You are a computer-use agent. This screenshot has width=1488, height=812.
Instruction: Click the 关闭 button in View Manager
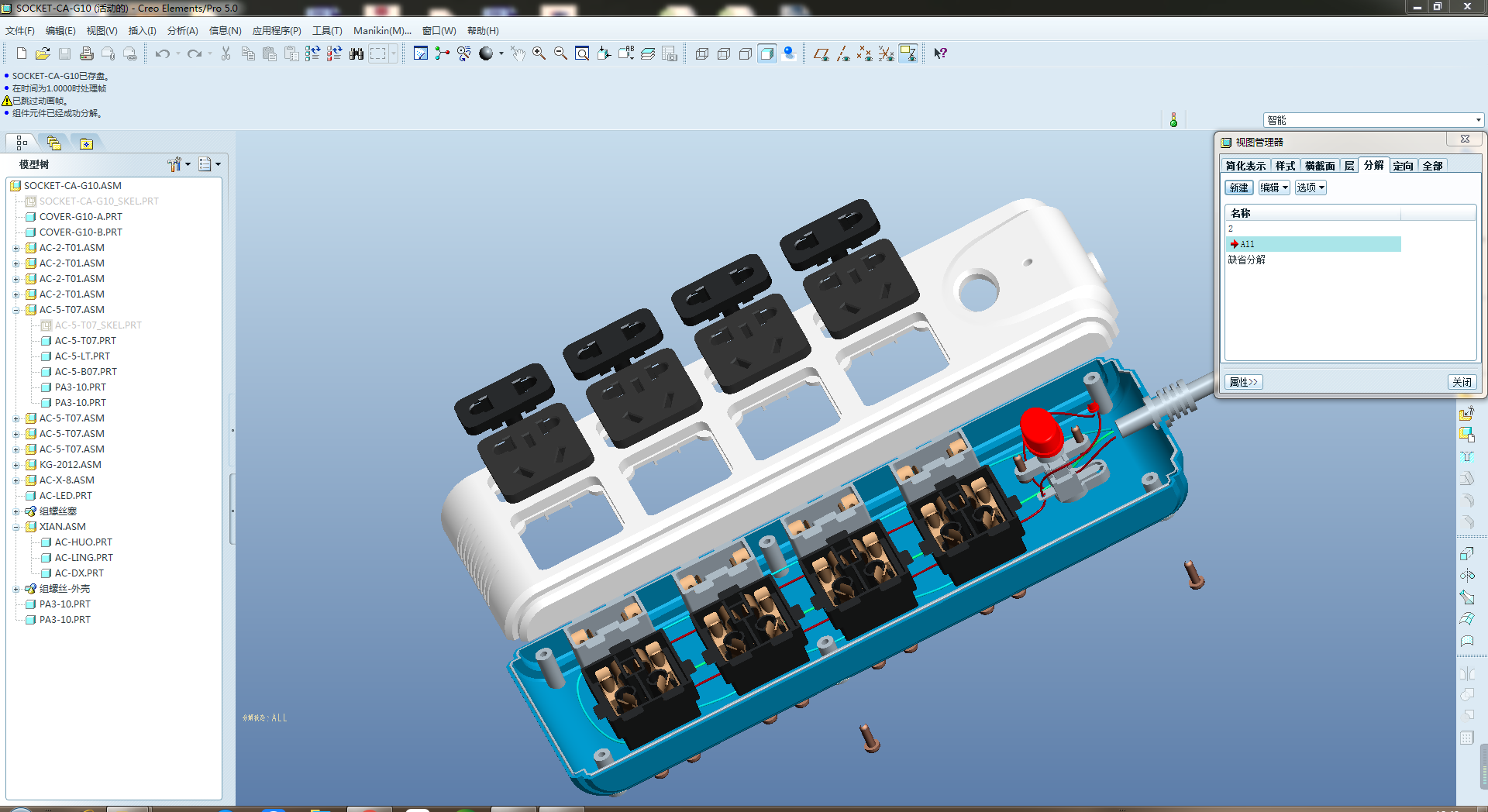coord(1462,382)
